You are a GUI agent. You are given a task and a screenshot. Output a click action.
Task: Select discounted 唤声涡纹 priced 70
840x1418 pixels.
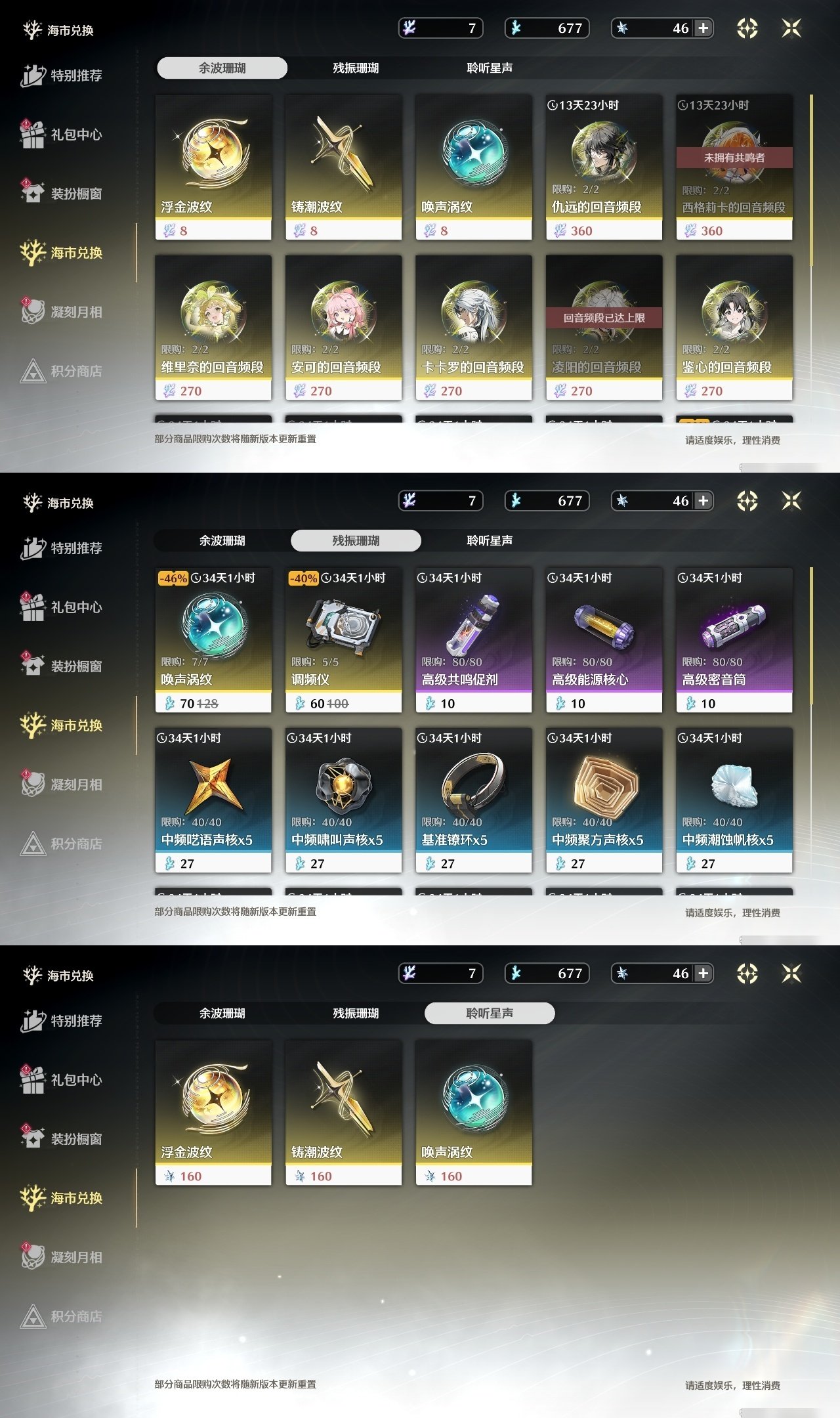coord(213,640)
